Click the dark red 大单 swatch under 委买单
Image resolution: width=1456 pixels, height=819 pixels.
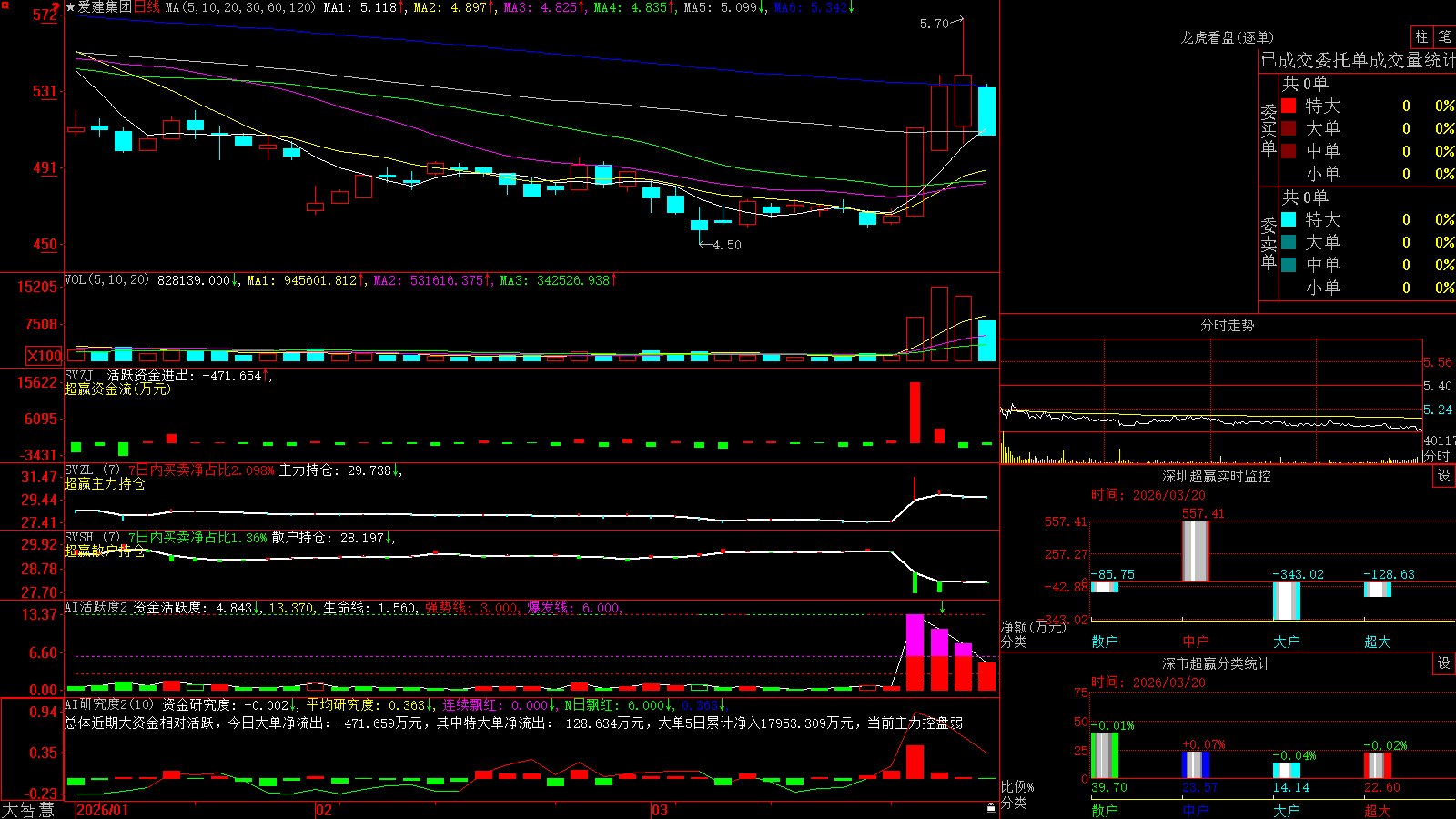pyautogui.click(x=1289, y=128)
